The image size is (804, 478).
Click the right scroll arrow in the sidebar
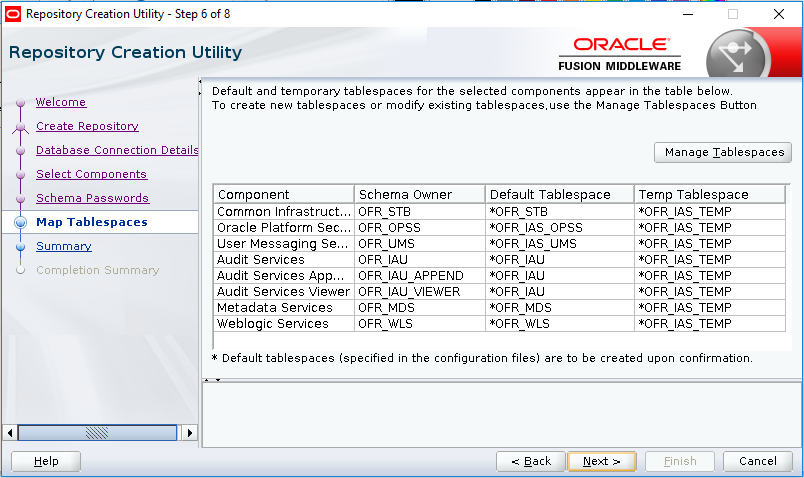[189, 433]
